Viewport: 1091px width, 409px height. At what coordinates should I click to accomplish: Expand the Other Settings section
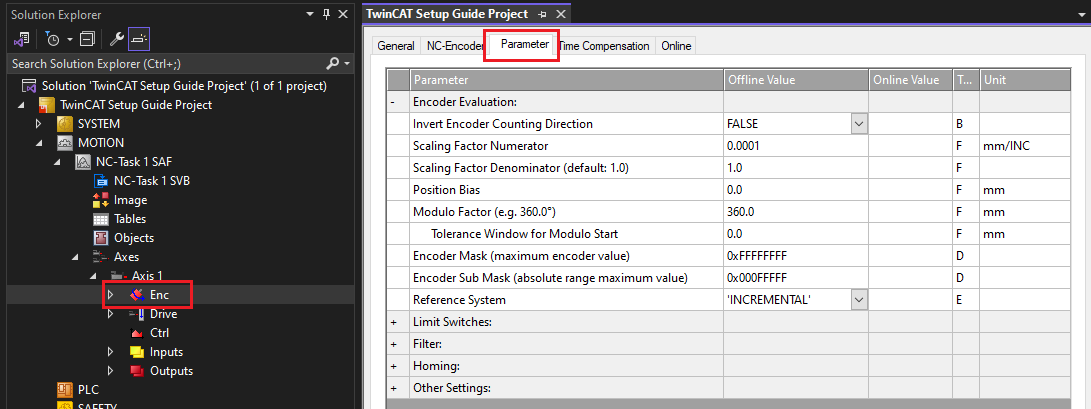click(393, 388)
